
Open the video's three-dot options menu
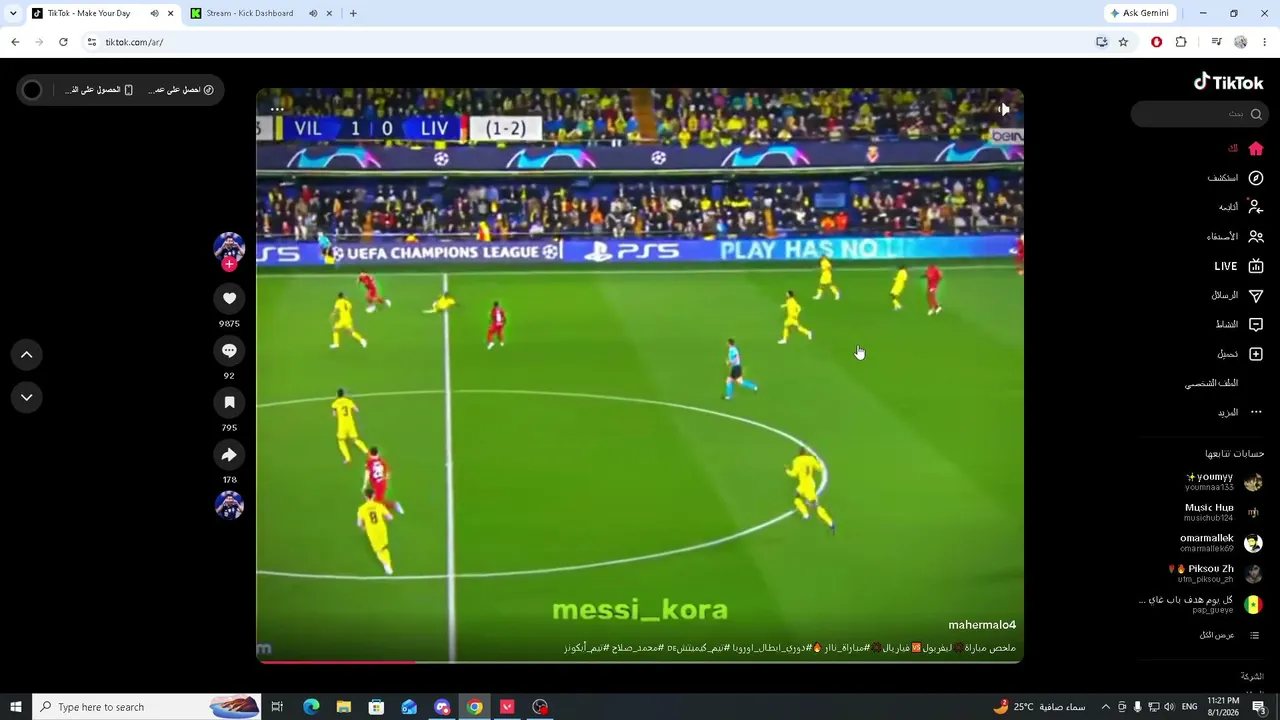pos(277,109)
